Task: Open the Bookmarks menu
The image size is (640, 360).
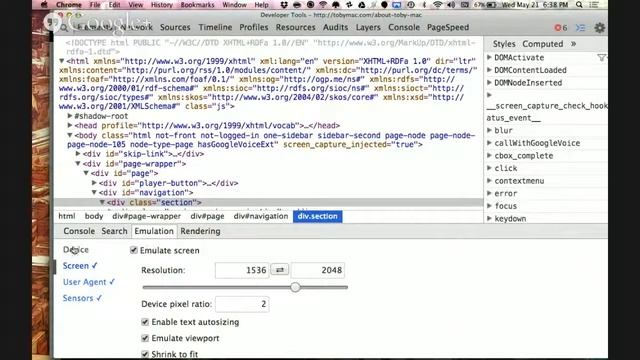Action: pos(198,5)
